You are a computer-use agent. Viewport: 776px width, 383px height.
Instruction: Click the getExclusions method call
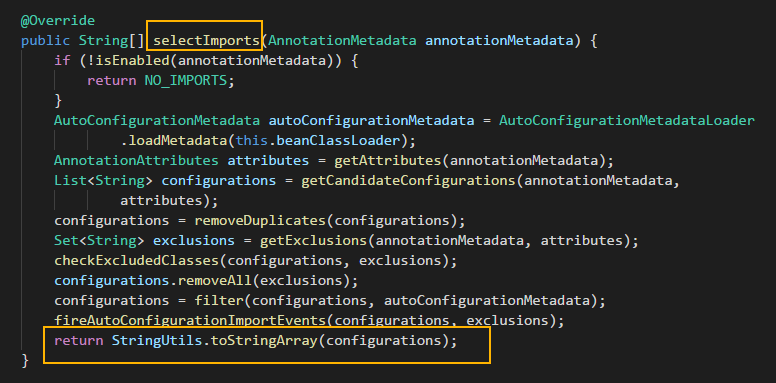[x=313, y=241]
